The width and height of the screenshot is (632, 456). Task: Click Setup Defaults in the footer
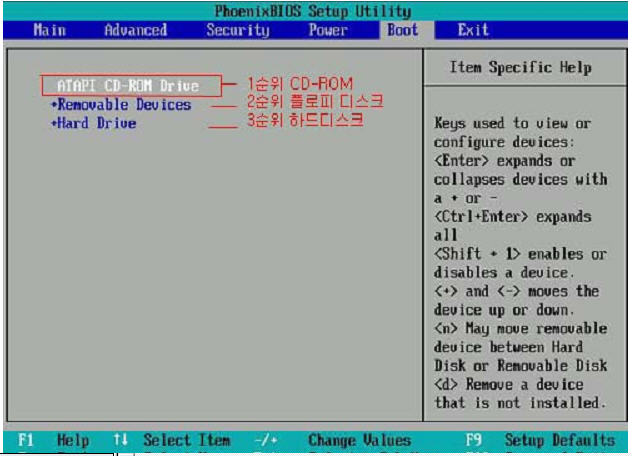[560, 440]
